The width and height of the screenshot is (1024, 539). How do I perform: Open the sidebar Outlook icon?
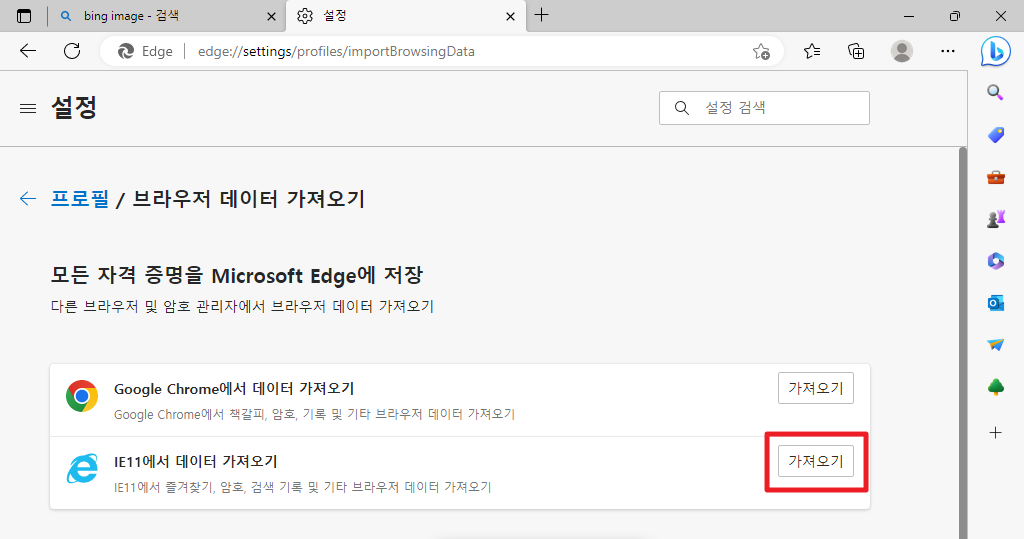(995, 303)
